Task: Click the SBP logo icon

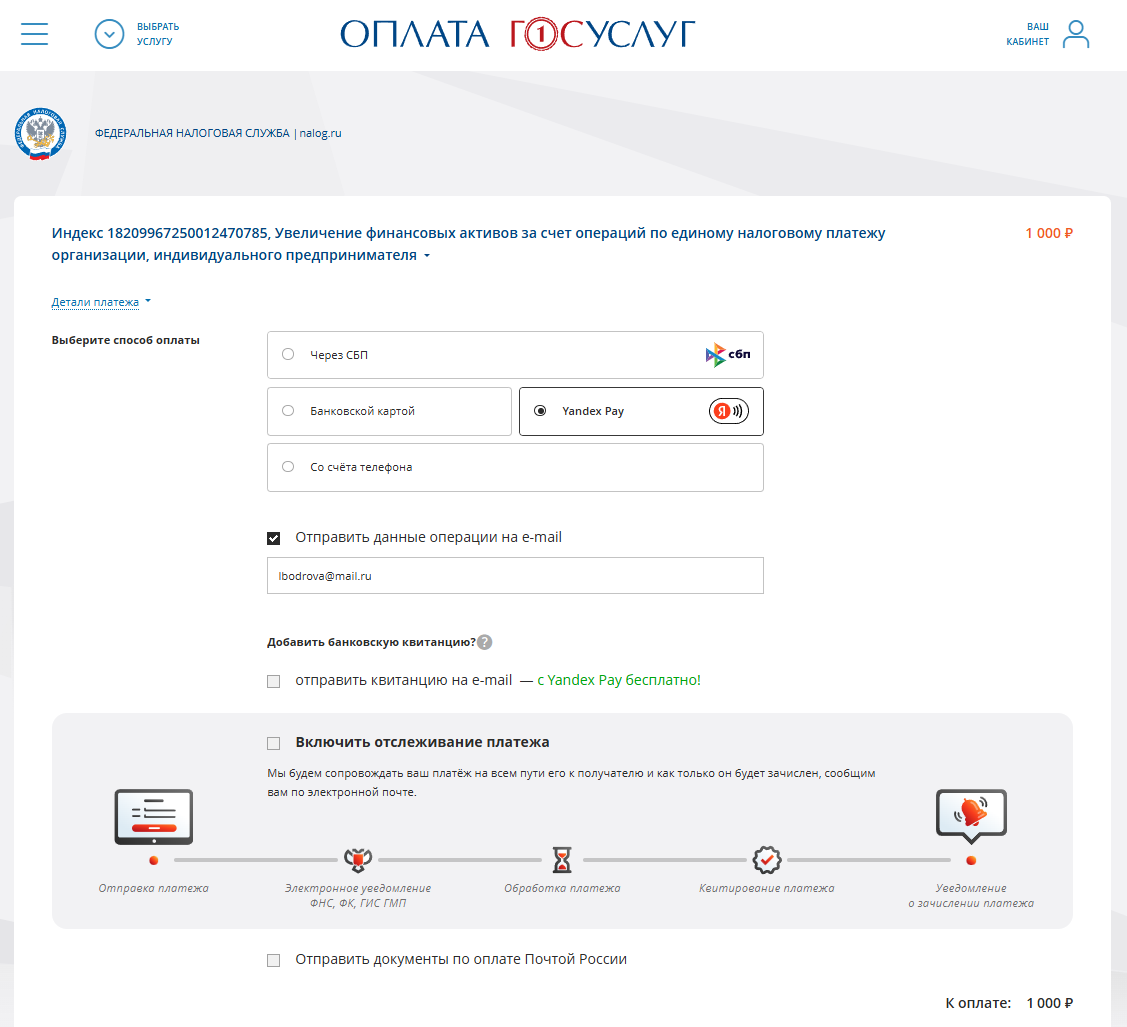Action: pos(728,355)
